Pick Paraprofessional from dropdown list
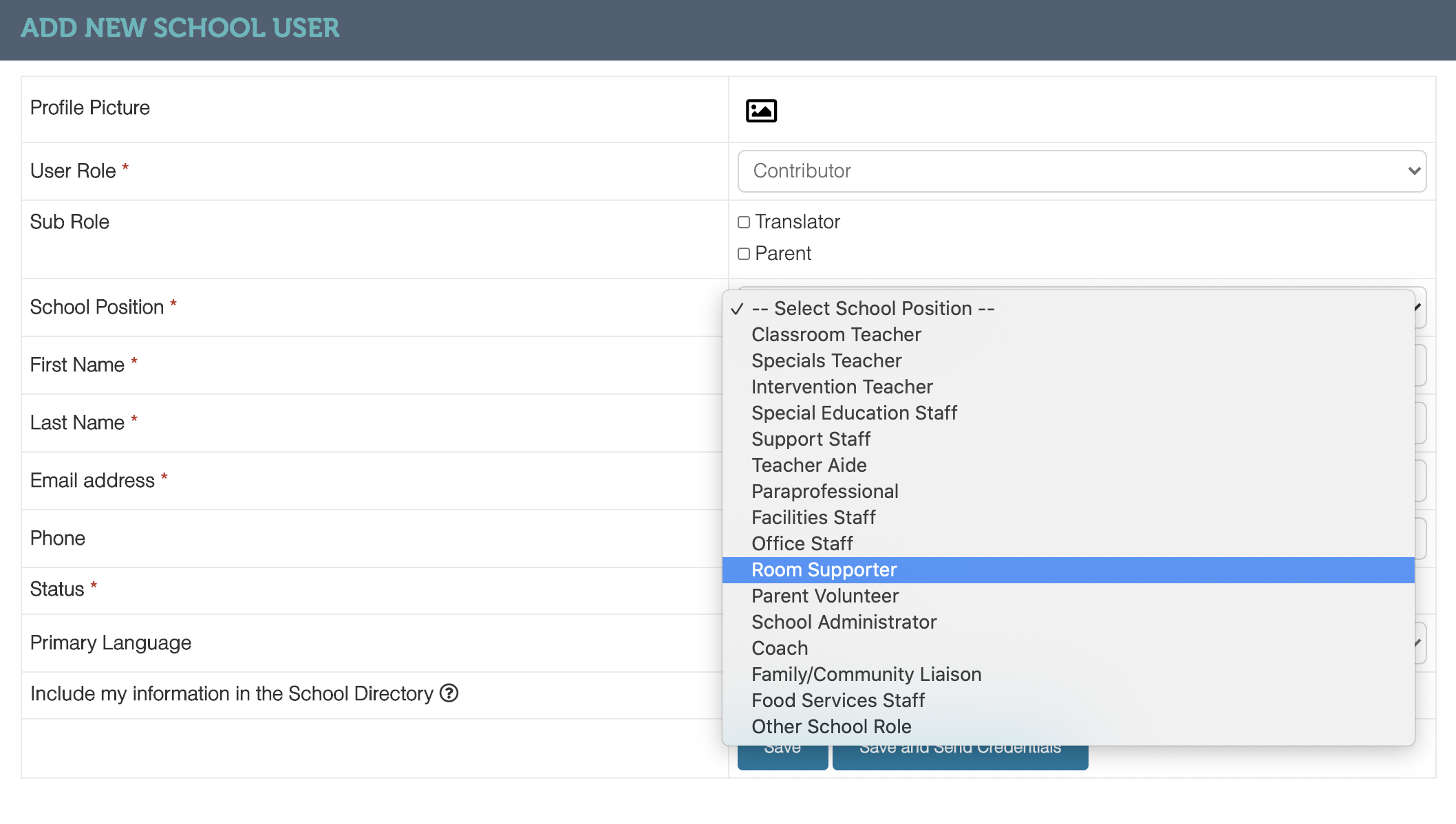Image resolution: width=1456 pixels, height=824 pixels. [x=824, y=492]
